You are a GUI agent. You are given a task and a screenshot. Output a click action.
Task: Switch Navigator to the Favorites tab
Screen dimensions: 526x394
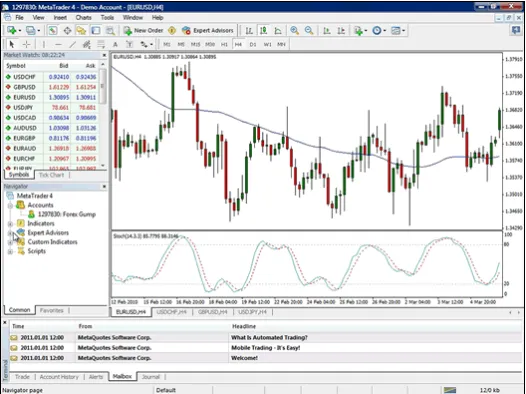51,311
